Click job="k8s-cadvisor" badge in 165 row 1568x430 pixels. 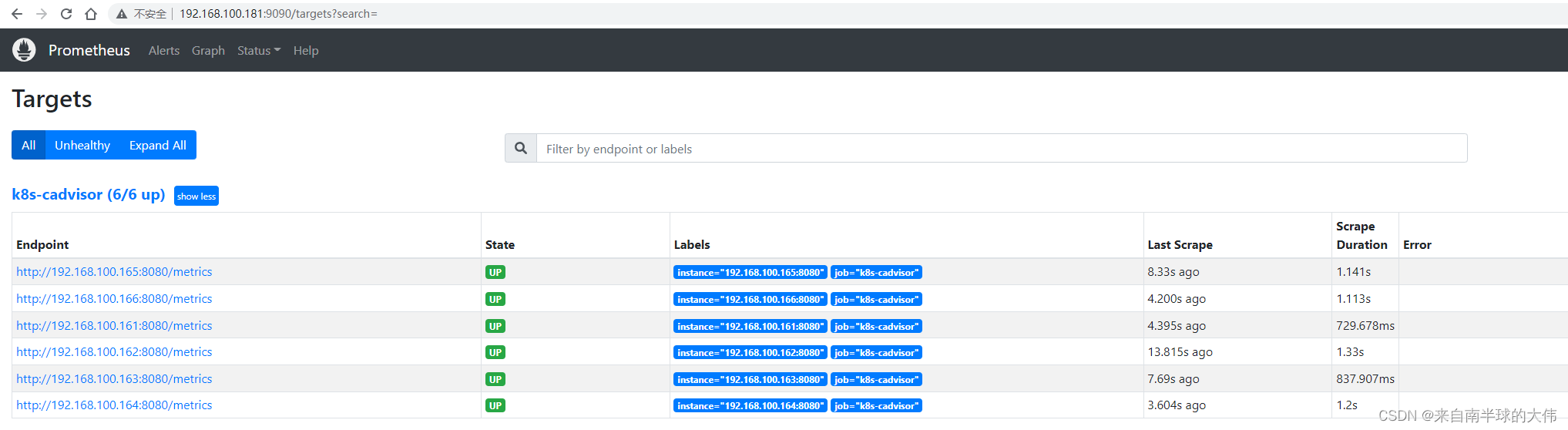pyautogui.click(x=877, y=272)
